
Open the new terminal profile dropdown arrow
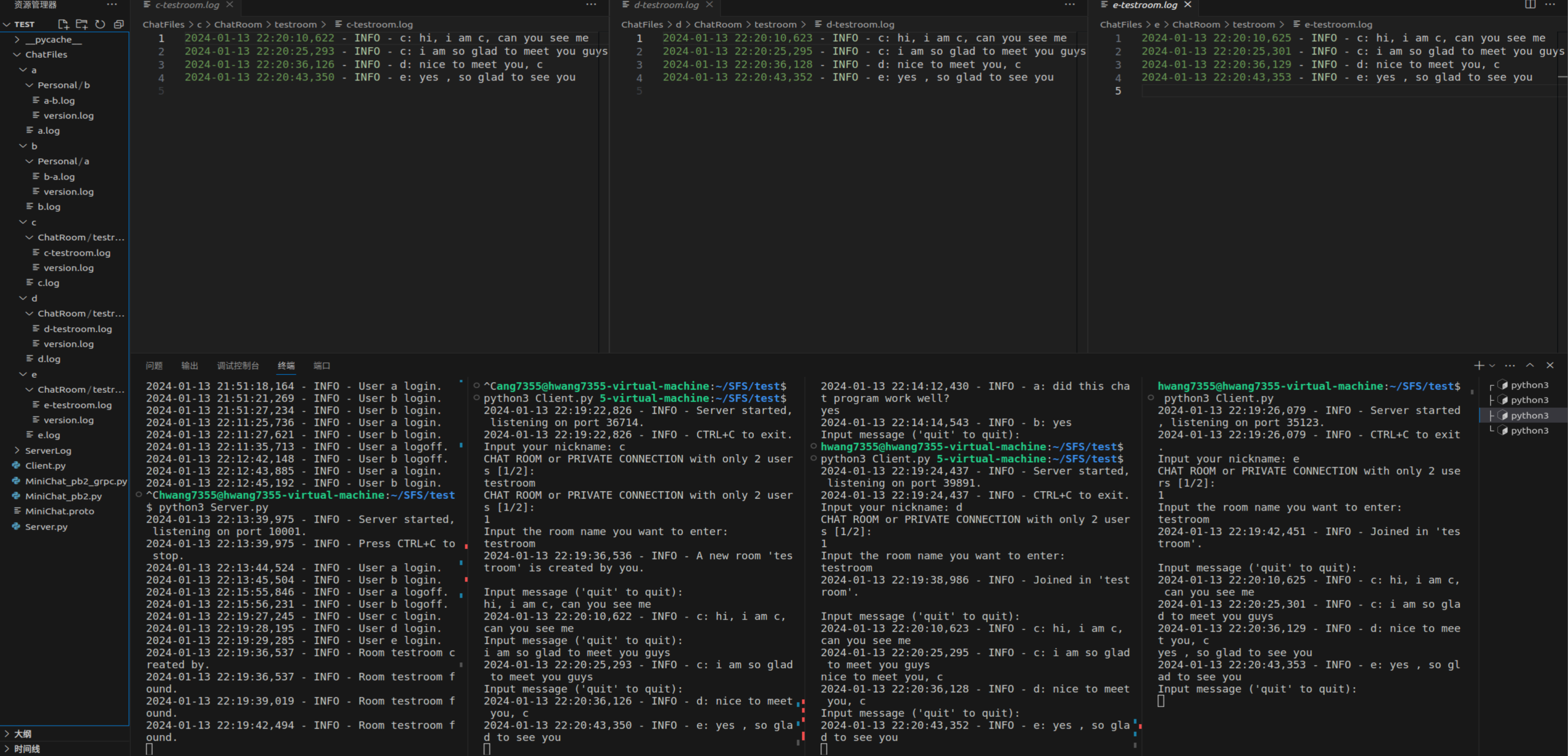tap(1492, 366)
